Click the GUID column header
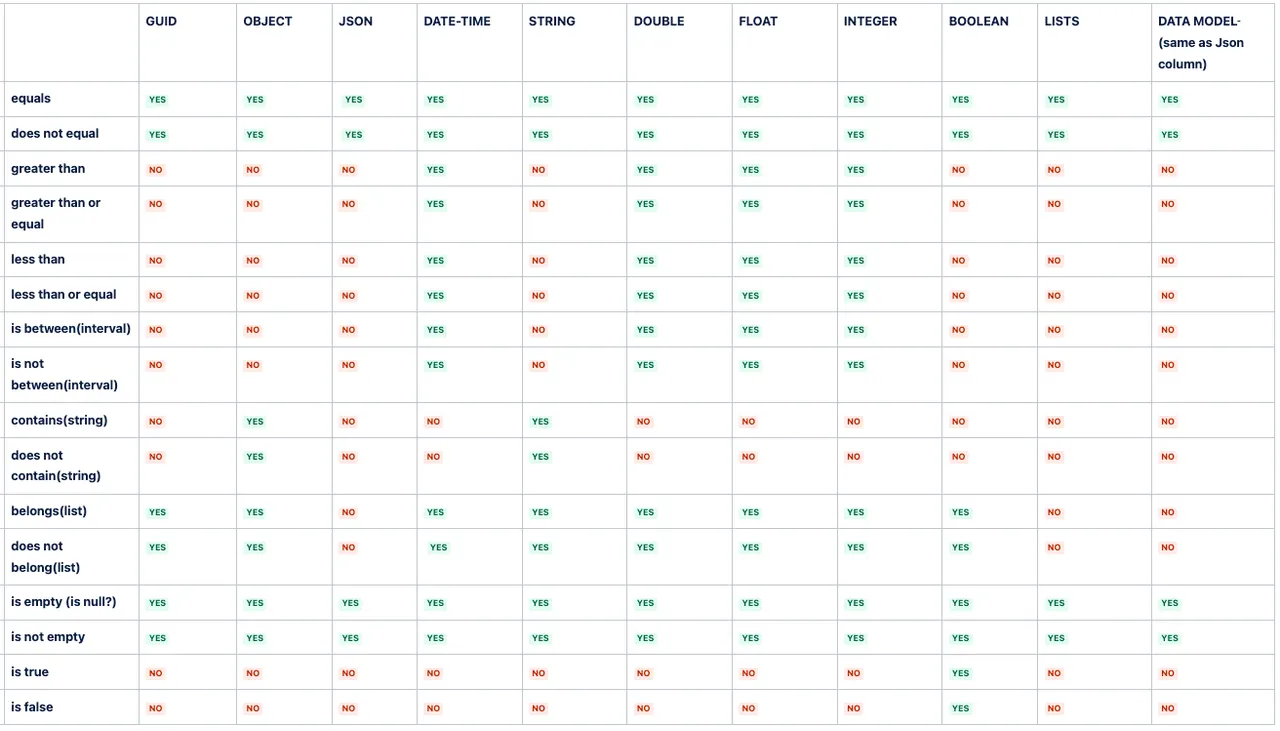 point(161,21)
